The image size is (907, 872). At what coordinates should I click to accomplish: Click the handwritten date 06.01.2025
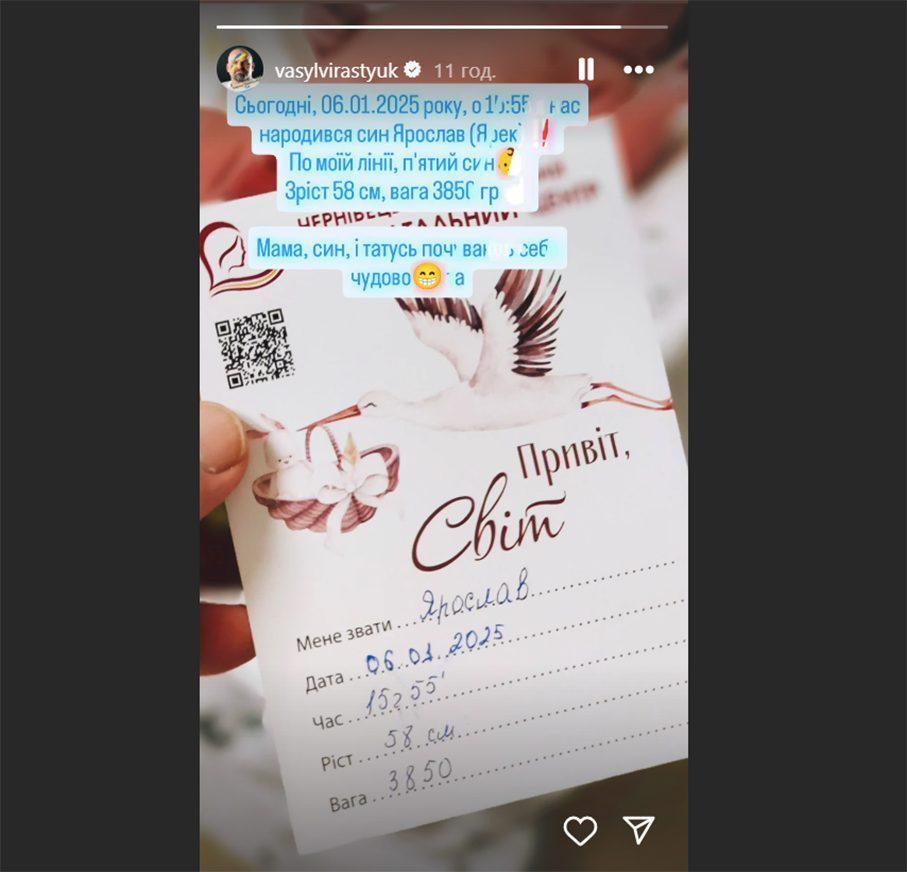point(435,649)
